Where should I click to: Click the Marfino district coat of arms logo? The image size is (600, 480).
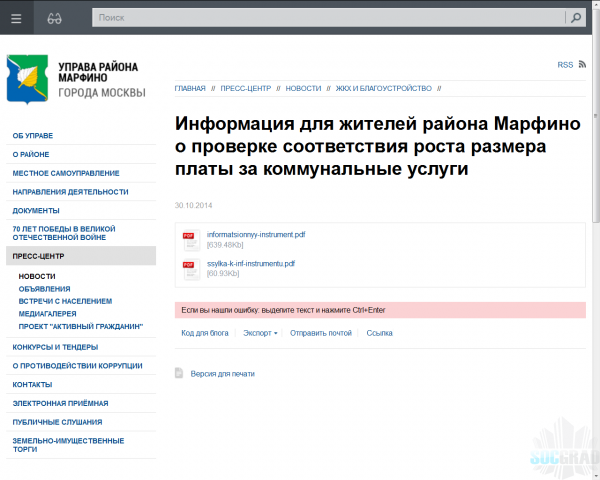click(x=26, y=79)
